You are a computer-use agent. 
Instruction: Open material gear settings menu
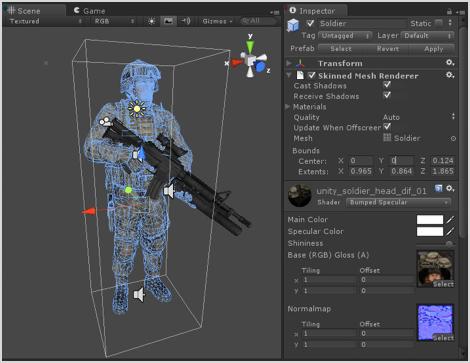click(x=450, y=189)
